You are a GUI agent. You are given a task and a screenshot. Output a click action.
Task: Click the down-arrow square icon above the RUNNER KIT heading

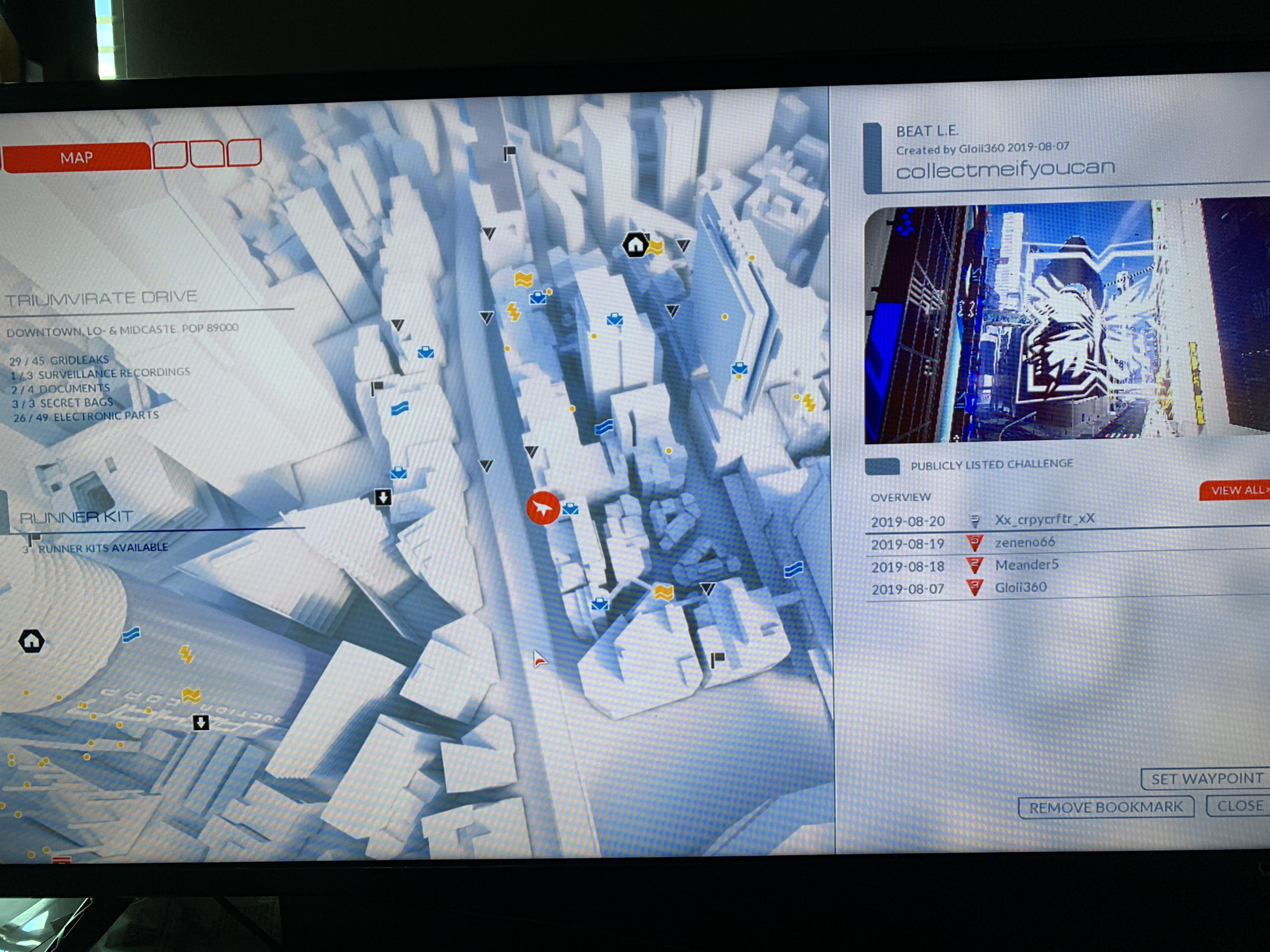[x=383, y=497]
